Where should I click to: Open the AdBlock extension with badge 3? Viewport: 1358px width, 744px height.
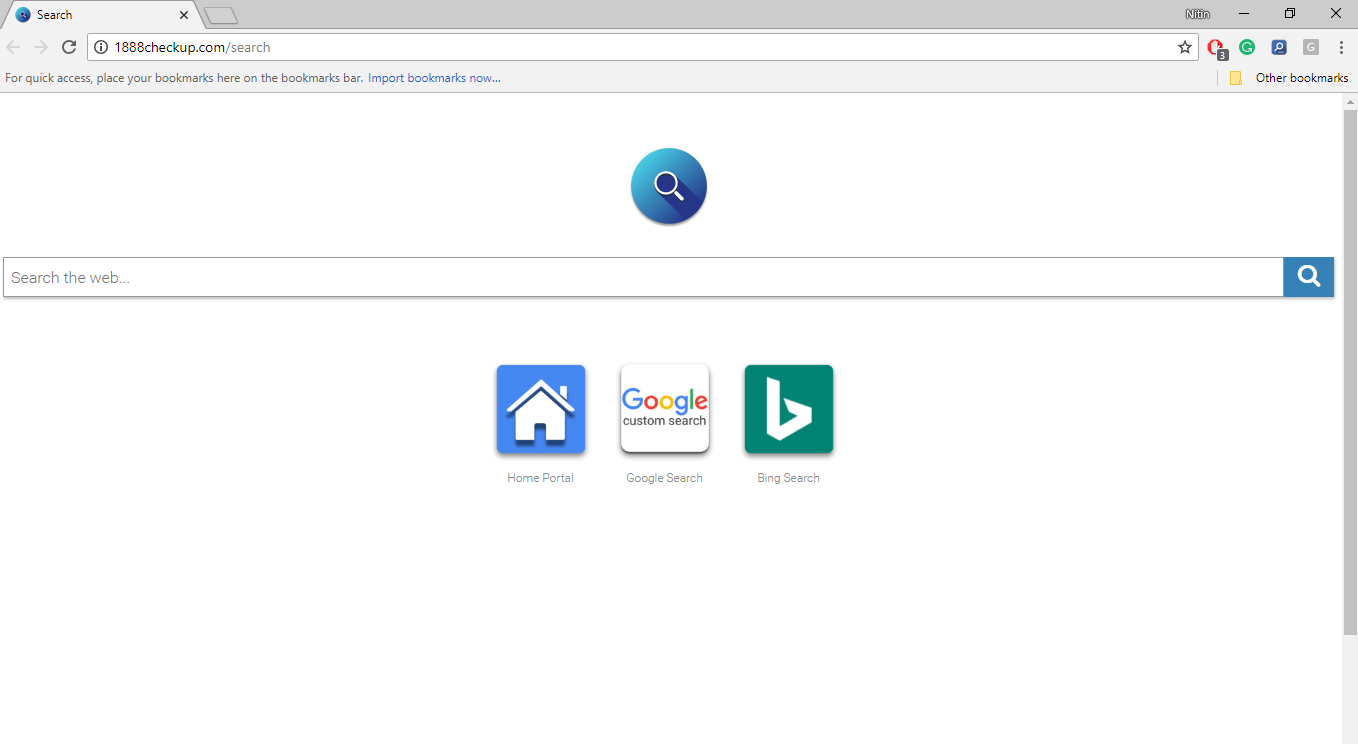(x=1214, y=47)
